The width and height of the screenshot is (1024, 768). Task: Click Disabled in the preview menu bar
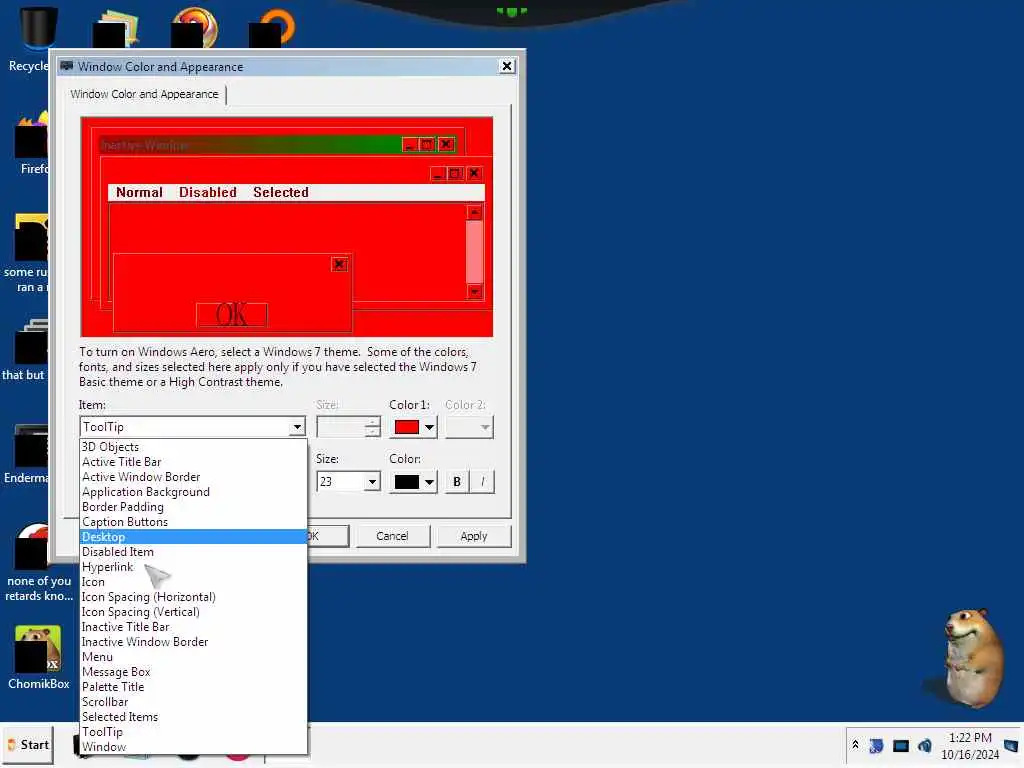click(x=208, y=193)
